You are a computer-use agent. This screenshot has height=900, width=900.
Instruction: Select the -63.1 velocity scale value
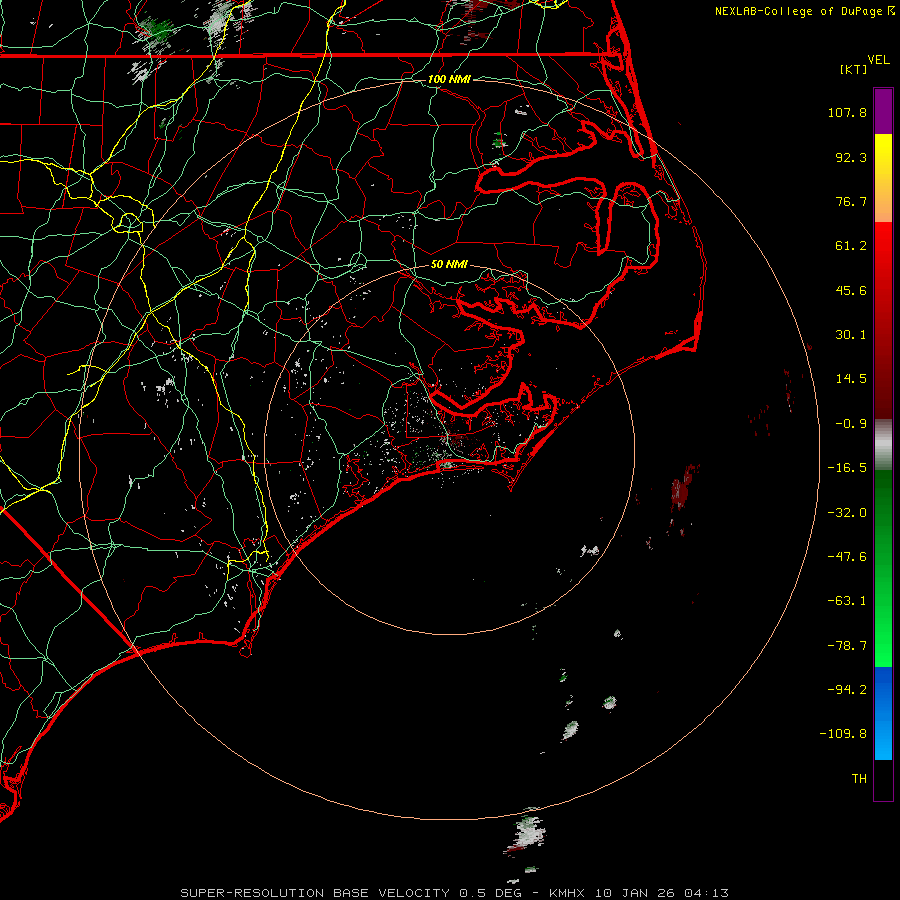tap(847, 601)
